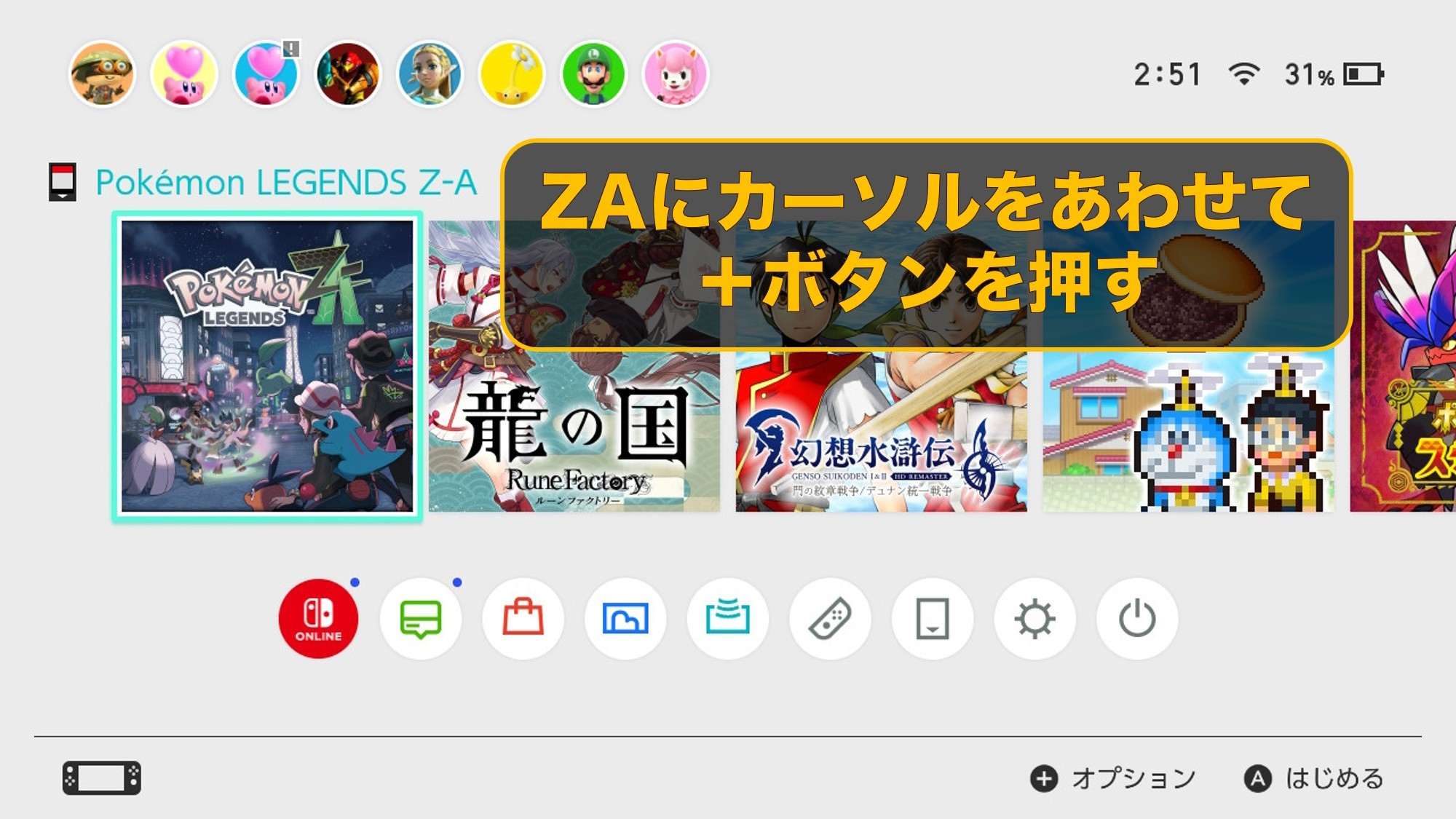Open Nintendo Switch Online
Image resolution: width=1456 pixels, height=819 pixels.
318,619
